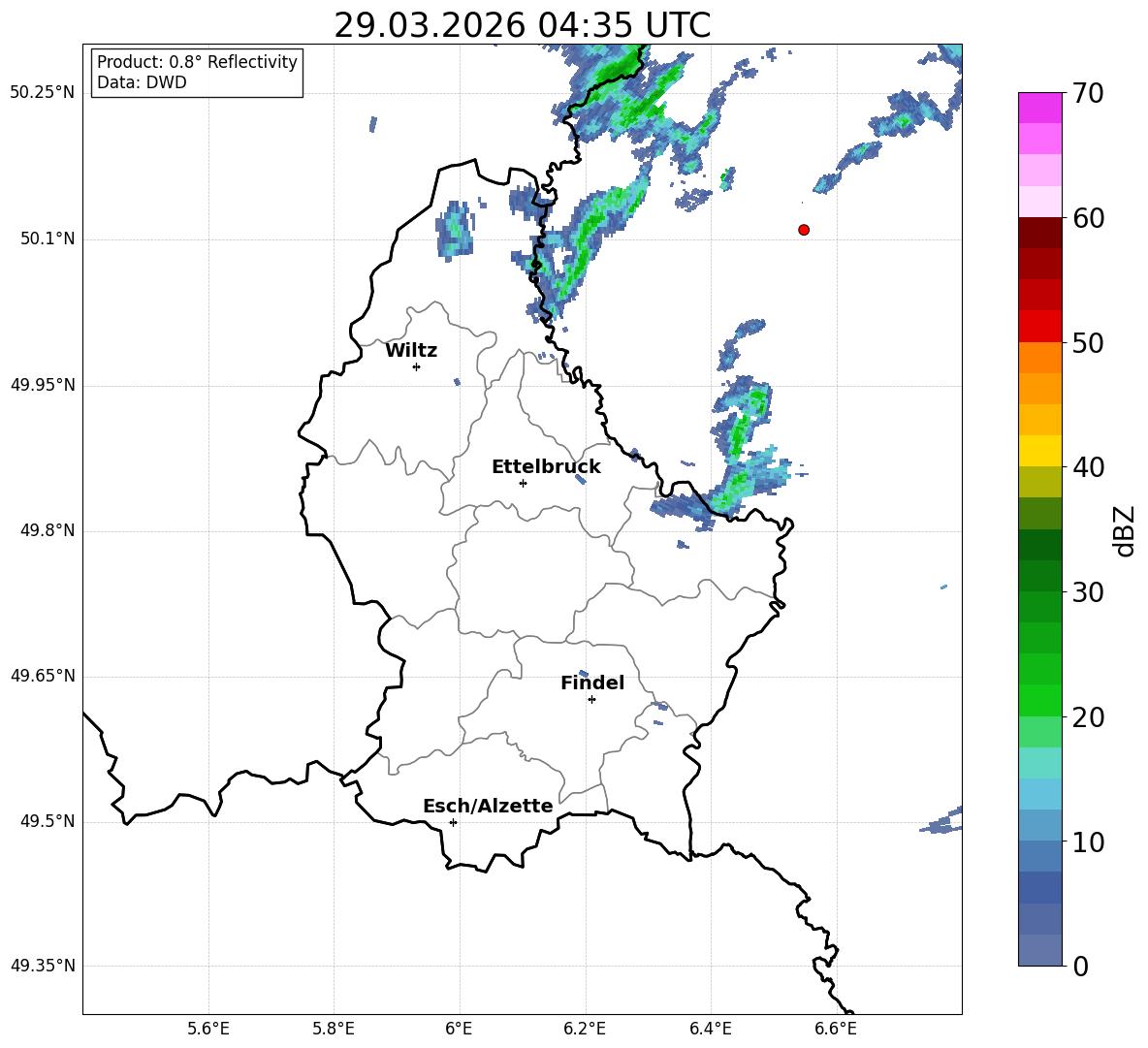1148x1048 pixels.
Task: Click the 5.8°E longitude label
Action: click(334, 1029)
